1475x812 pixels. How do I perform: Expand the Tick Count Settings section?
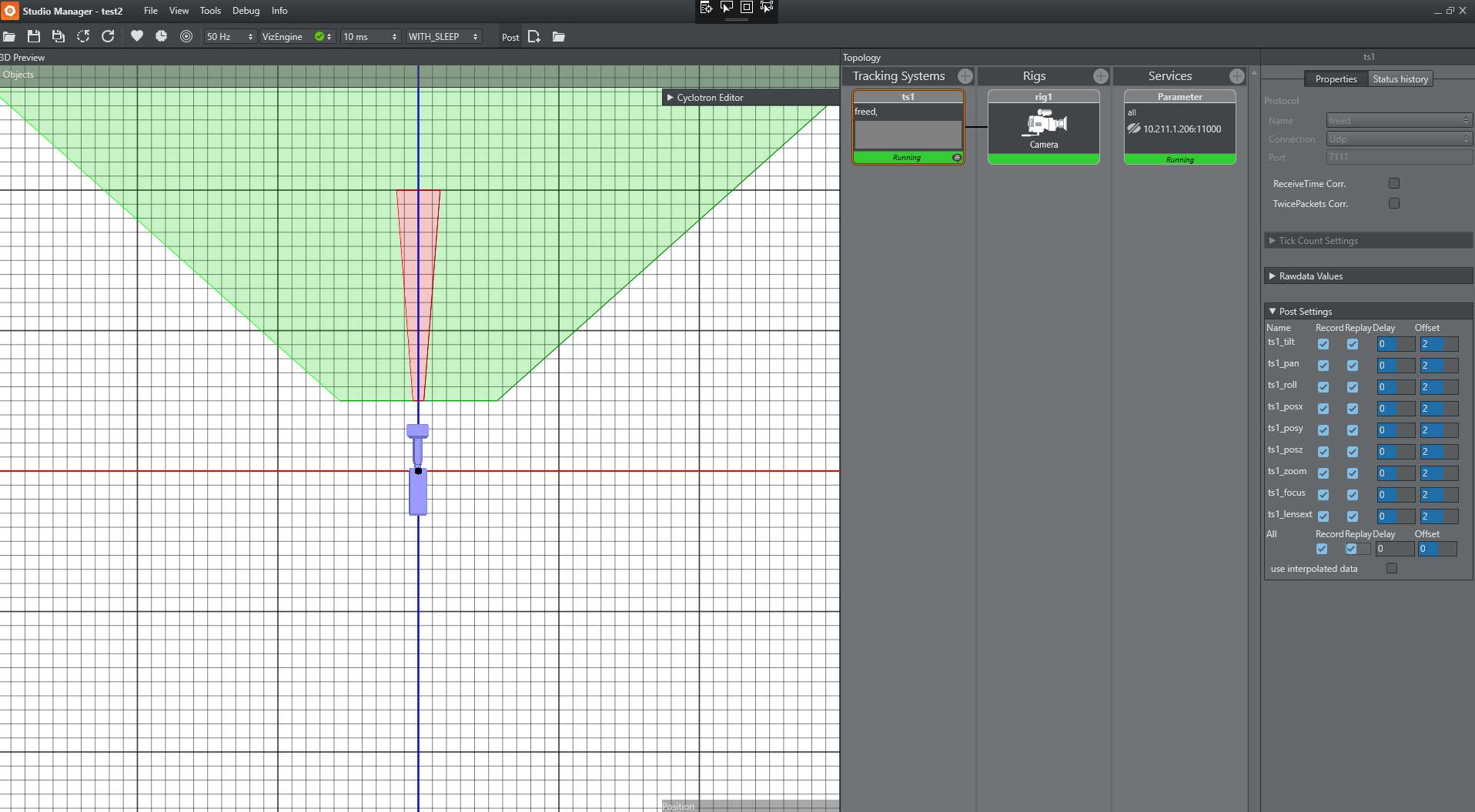pyautogui.click(x=1318, y=241)
